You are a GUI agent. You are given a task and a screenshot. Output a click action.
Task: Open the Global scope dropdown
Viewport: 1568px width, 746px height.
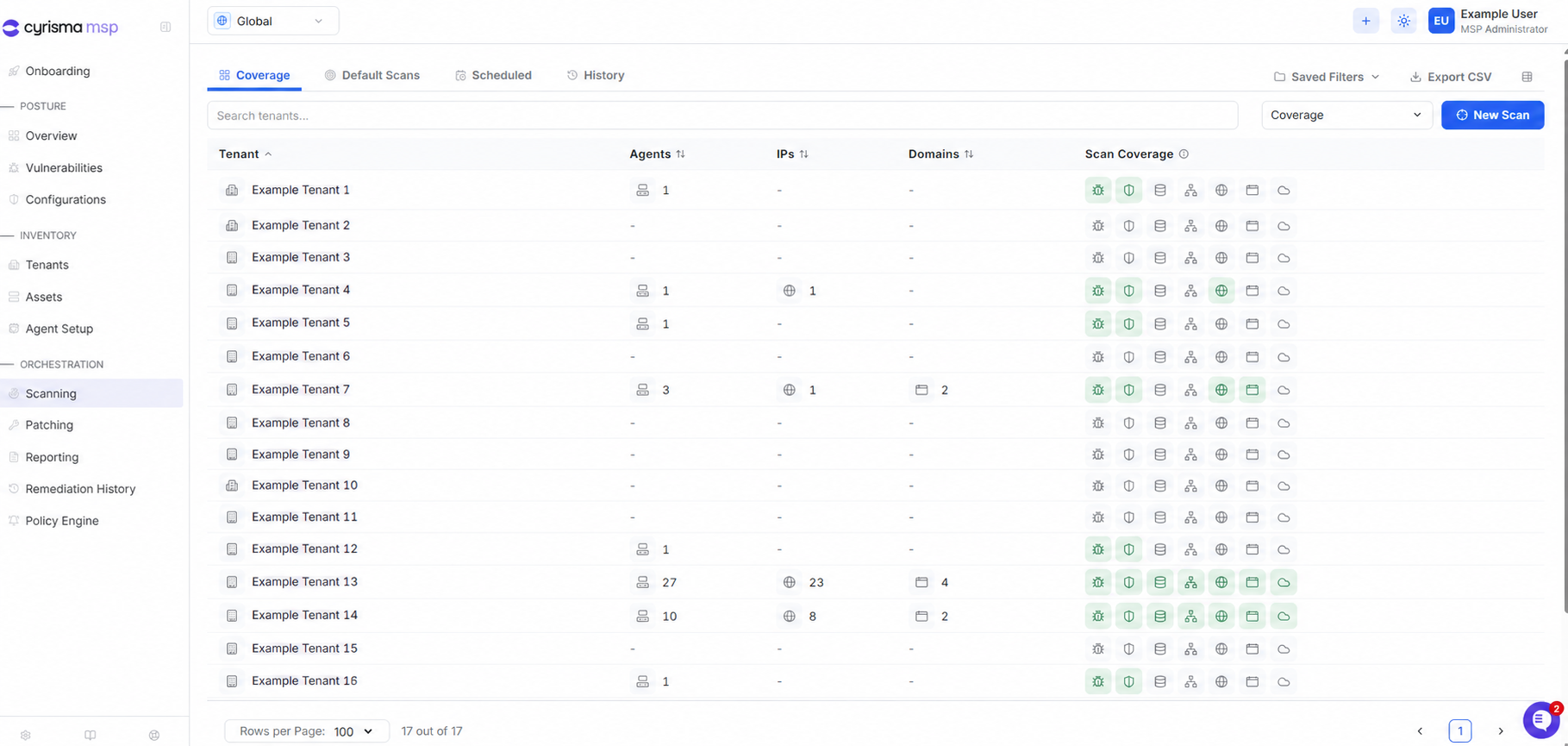pos(272,21)
